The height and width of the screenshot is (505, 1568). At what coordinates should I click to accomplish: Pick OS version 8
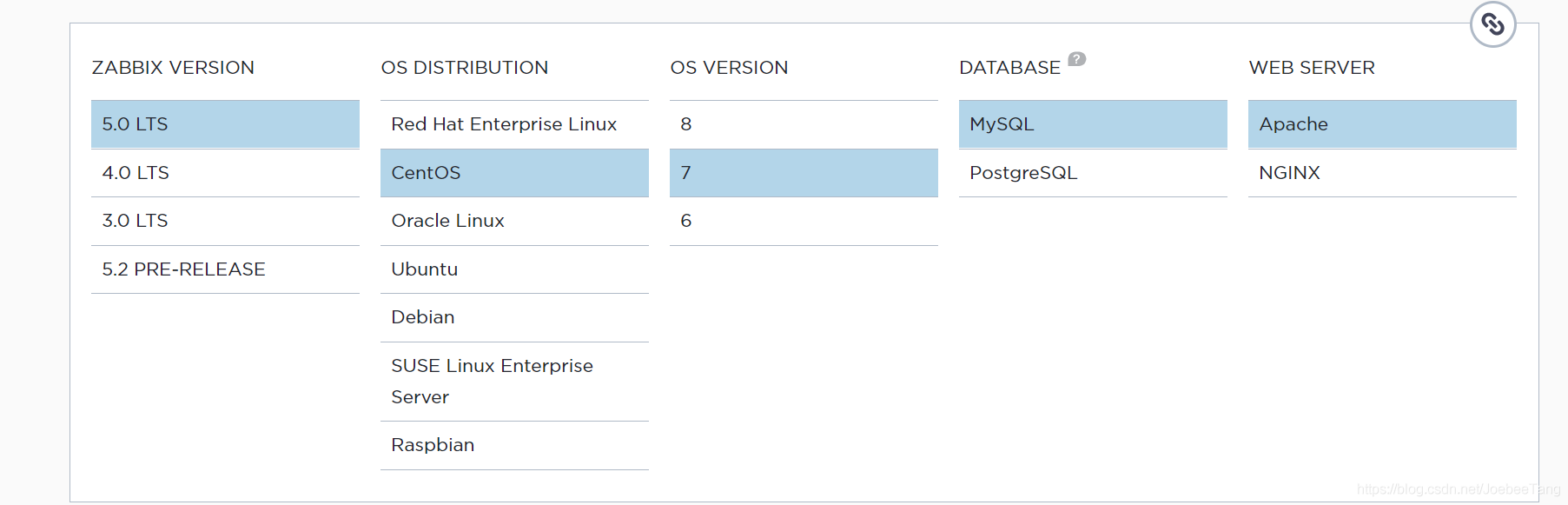(x=804, y=124)
